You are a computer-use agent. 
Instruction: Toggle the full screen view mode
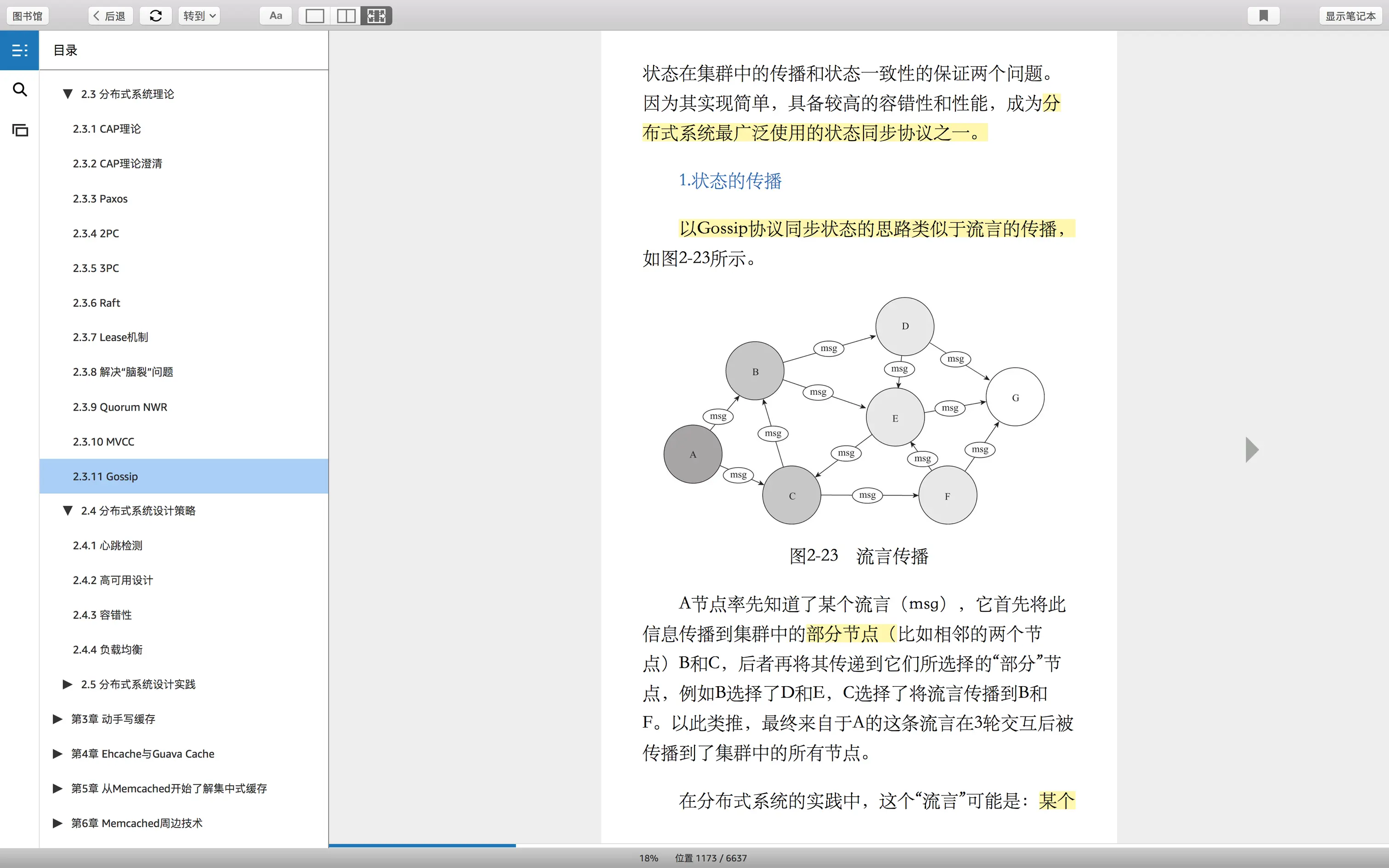[377, 16]
